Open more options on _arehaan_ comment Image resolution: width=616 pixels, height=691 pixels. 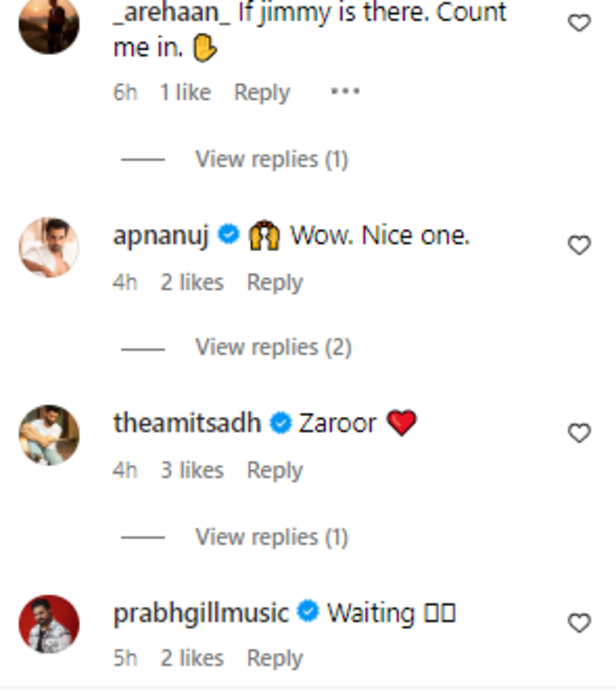tap(344, 92)
